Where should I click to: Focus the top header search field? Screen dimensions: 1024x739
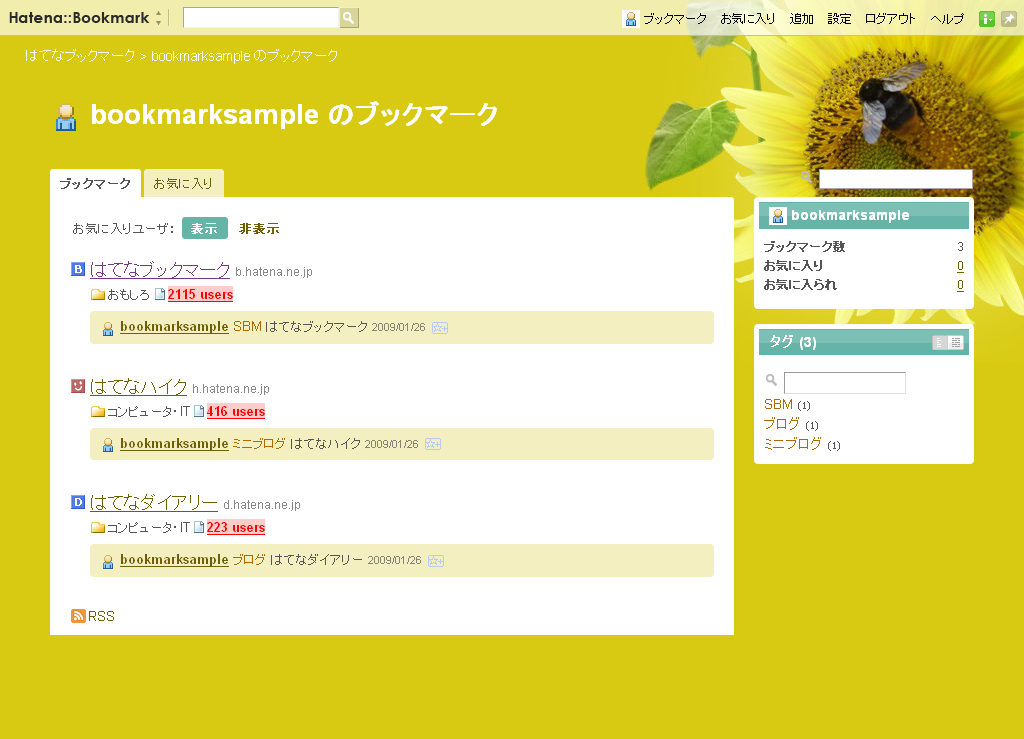coord(261,18)
